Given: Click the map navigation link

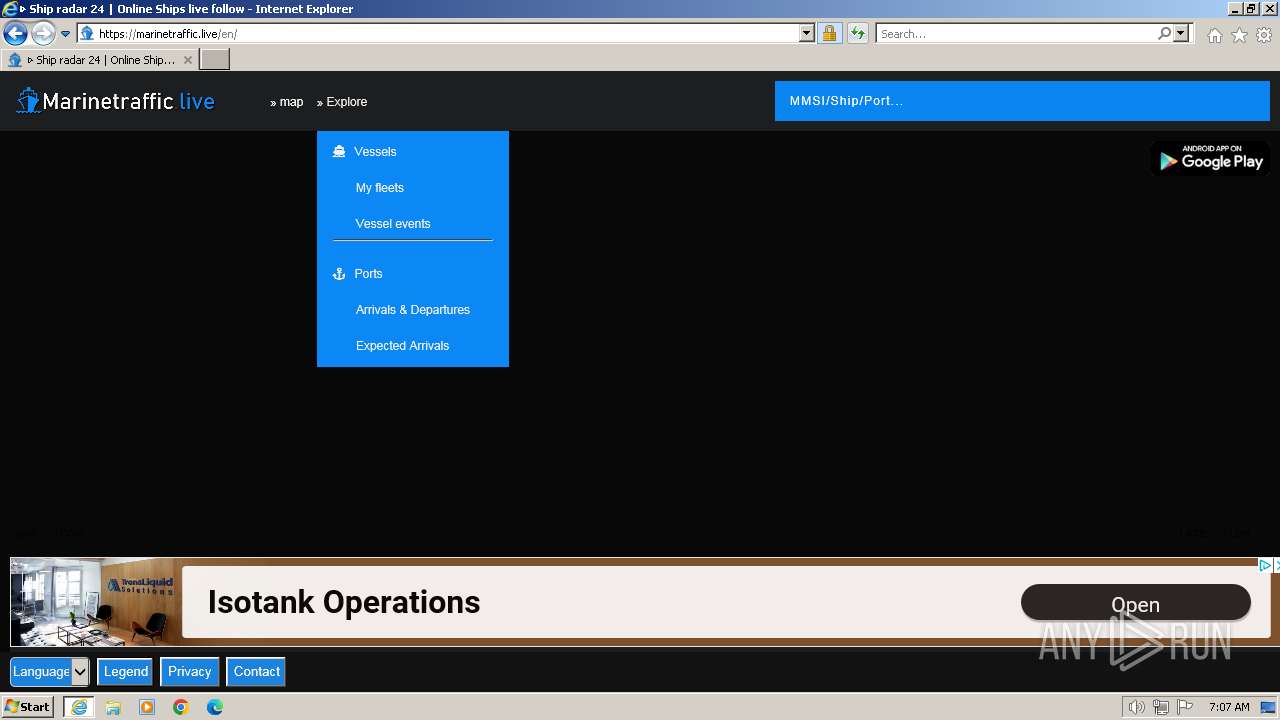Looking at the screenshot, I should [287, 102].
